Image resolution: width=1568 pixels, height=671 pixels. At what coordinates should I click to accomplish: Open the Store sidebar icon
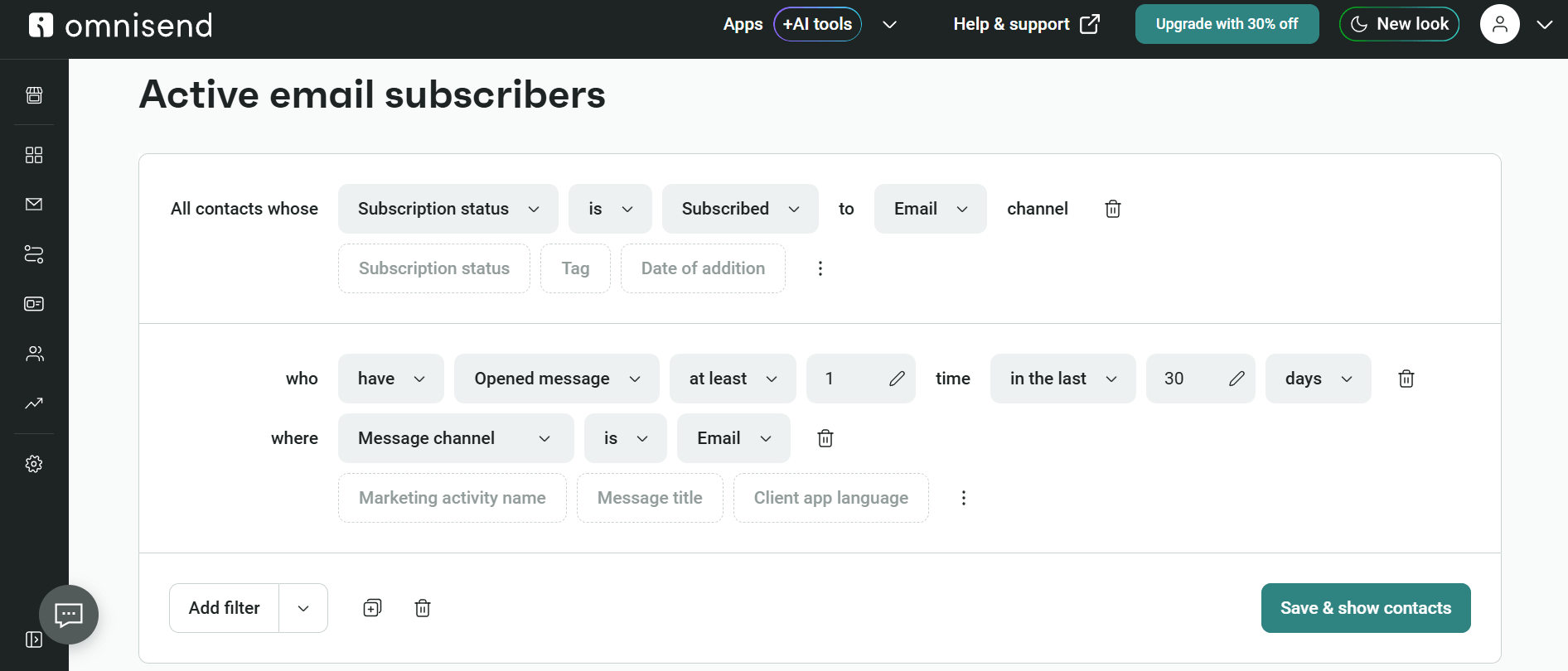click(x=34, y=95)
